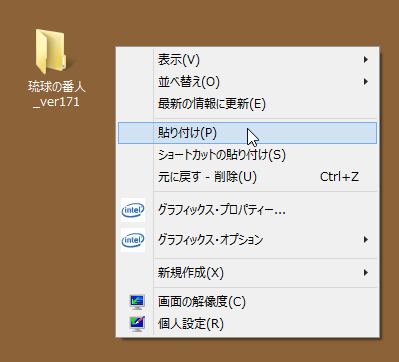The height and width of the screenshot is (362, 399).
Task: Click the 琉球の番人_ver171 folder name label
Action: [x=57, y=94]
